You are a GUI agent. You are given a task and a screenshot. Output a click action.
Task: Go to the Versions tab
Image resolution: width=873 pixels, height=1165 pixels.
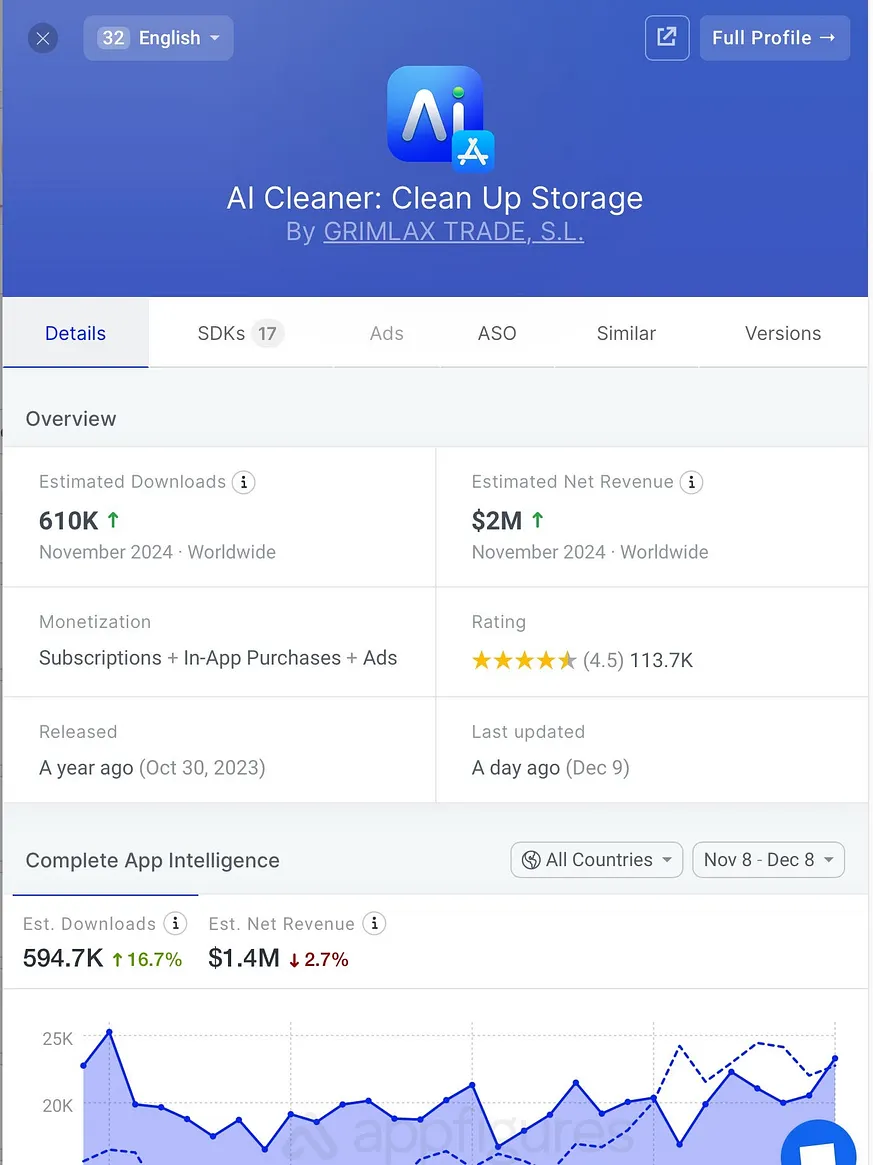[783, 334]
